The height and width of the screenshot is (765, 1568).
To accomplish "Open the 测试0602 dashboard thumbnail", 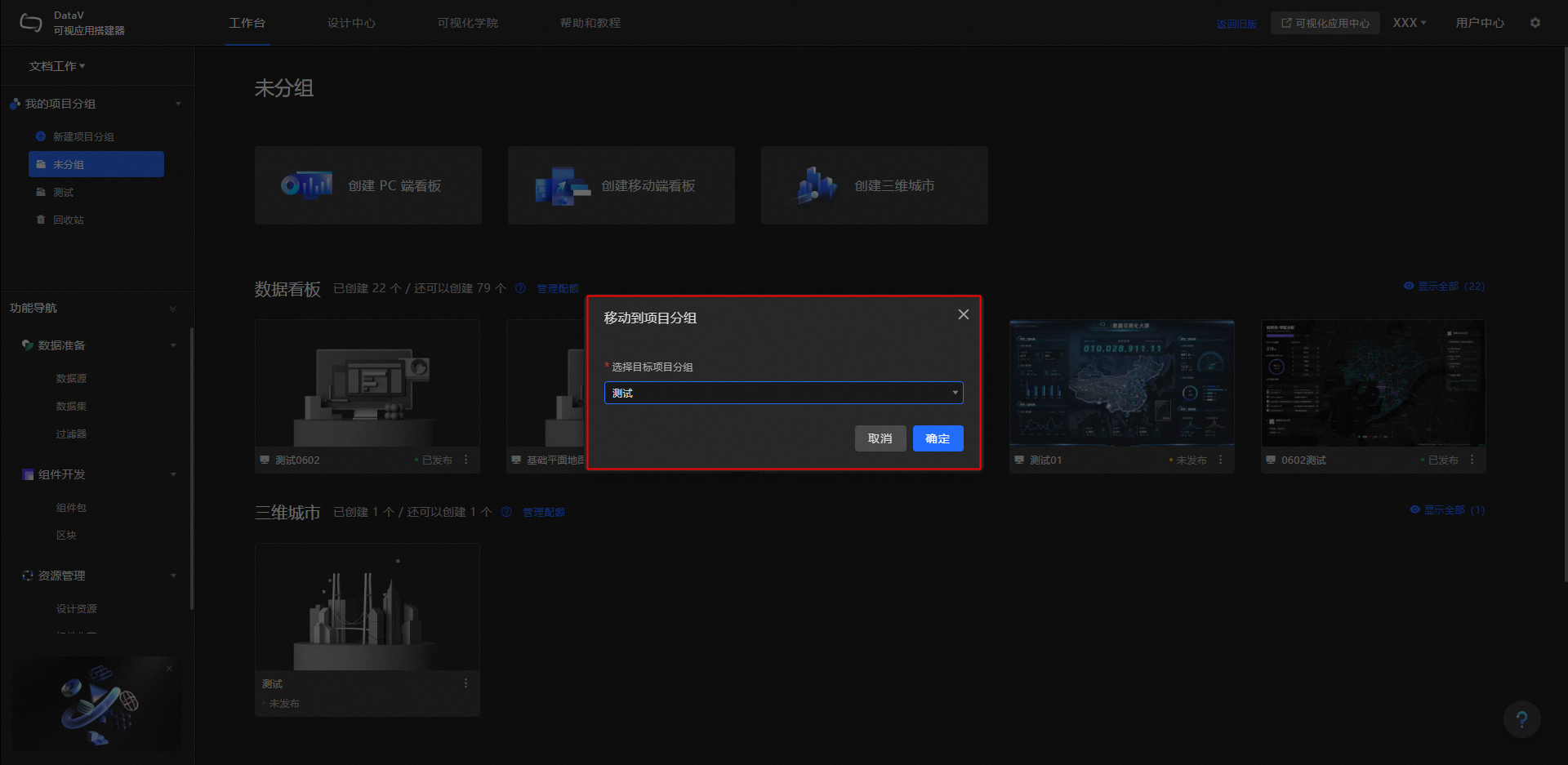I will point(367,383).
